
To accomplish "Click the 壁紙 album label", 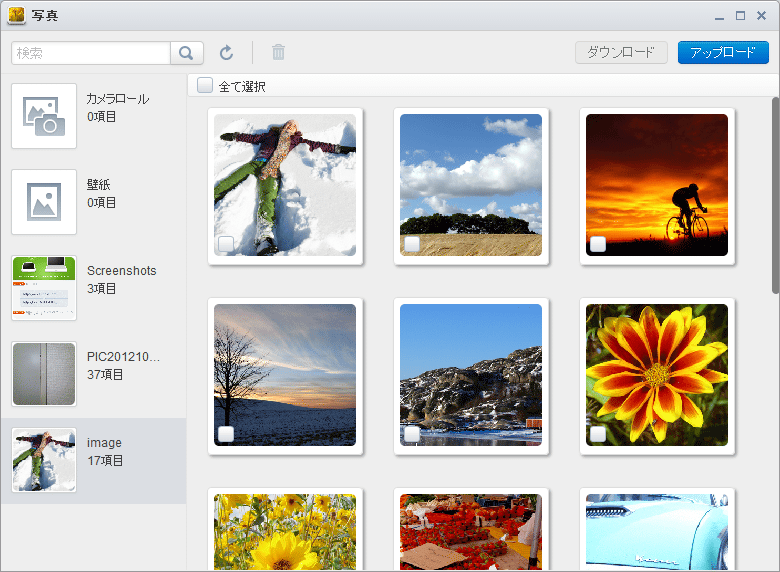I will tap(98, 185).
